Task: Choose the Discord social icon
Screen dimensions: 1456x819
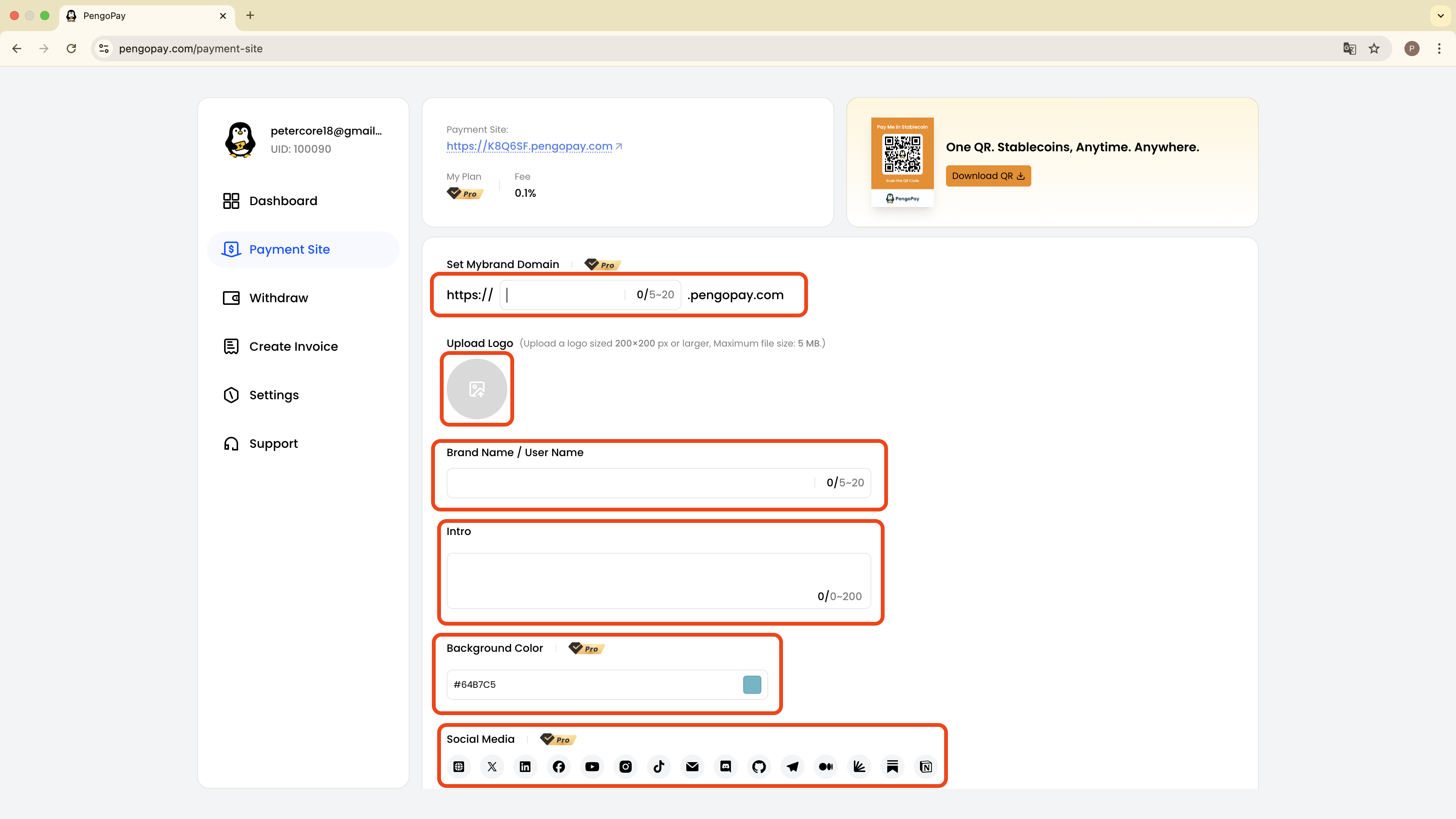Action: [726, 766]
